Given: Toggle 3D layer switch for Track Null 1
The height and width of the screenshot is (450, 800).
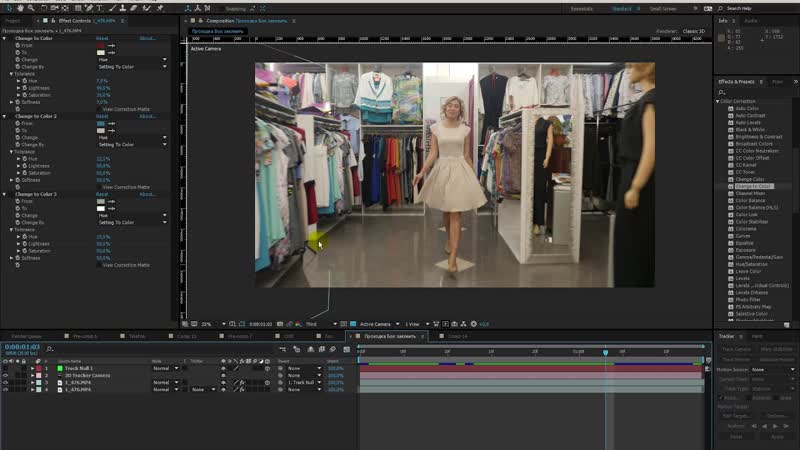Looking at the screenshot, I should coord(267,368).
